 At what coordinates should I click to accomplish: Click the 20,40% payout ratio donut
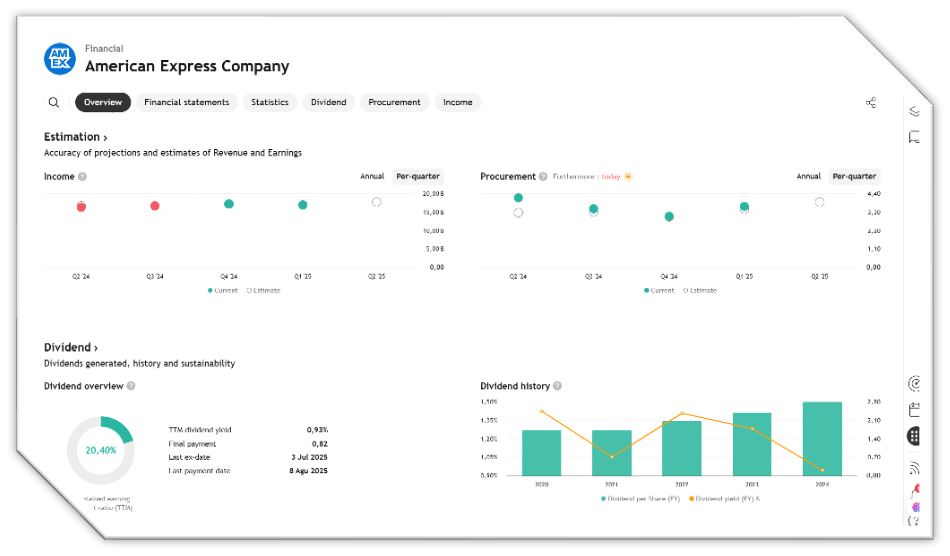click(101, 450)
